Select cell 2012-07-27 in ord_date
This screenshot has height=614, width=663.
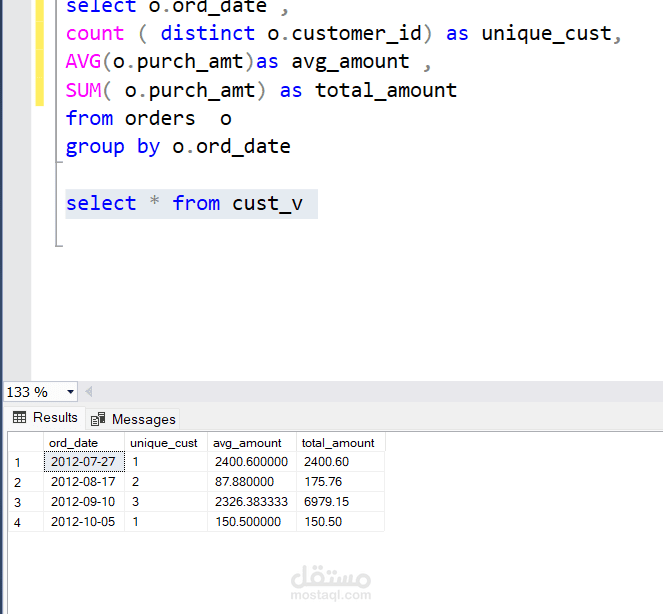84,462
